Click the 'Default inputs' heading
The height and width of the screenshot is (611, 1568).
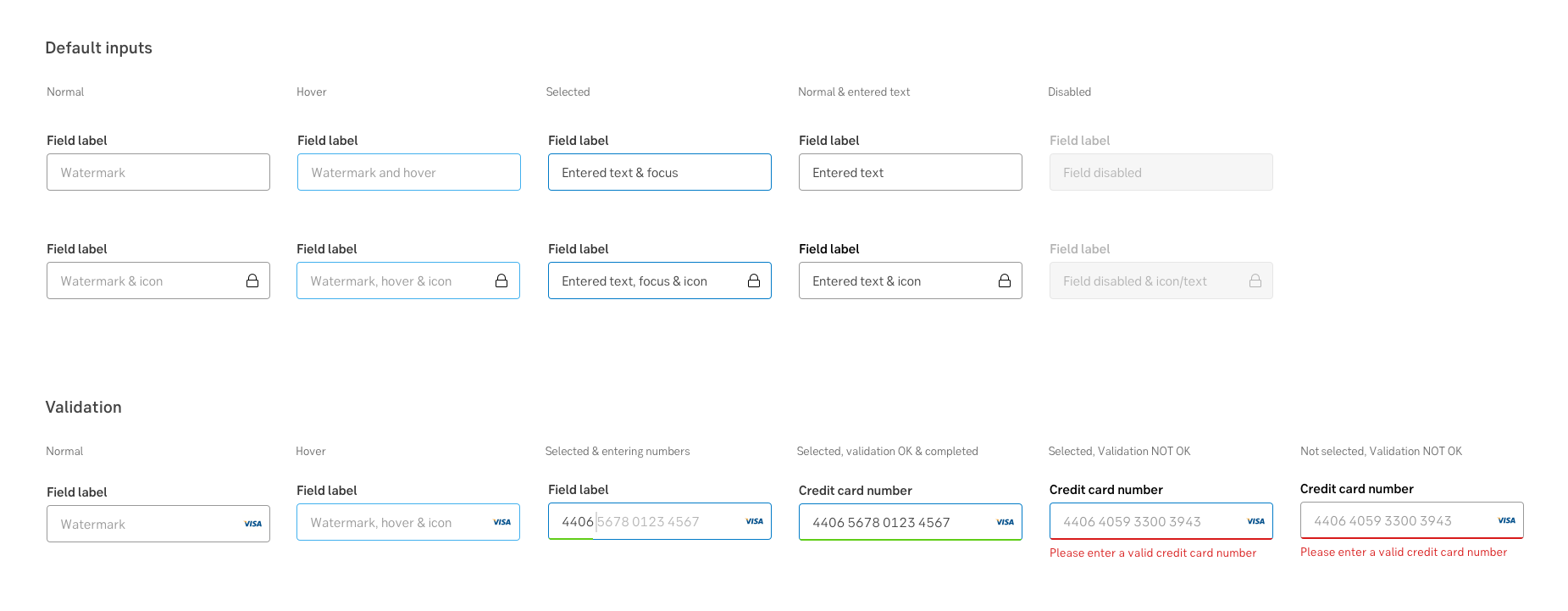98,48
